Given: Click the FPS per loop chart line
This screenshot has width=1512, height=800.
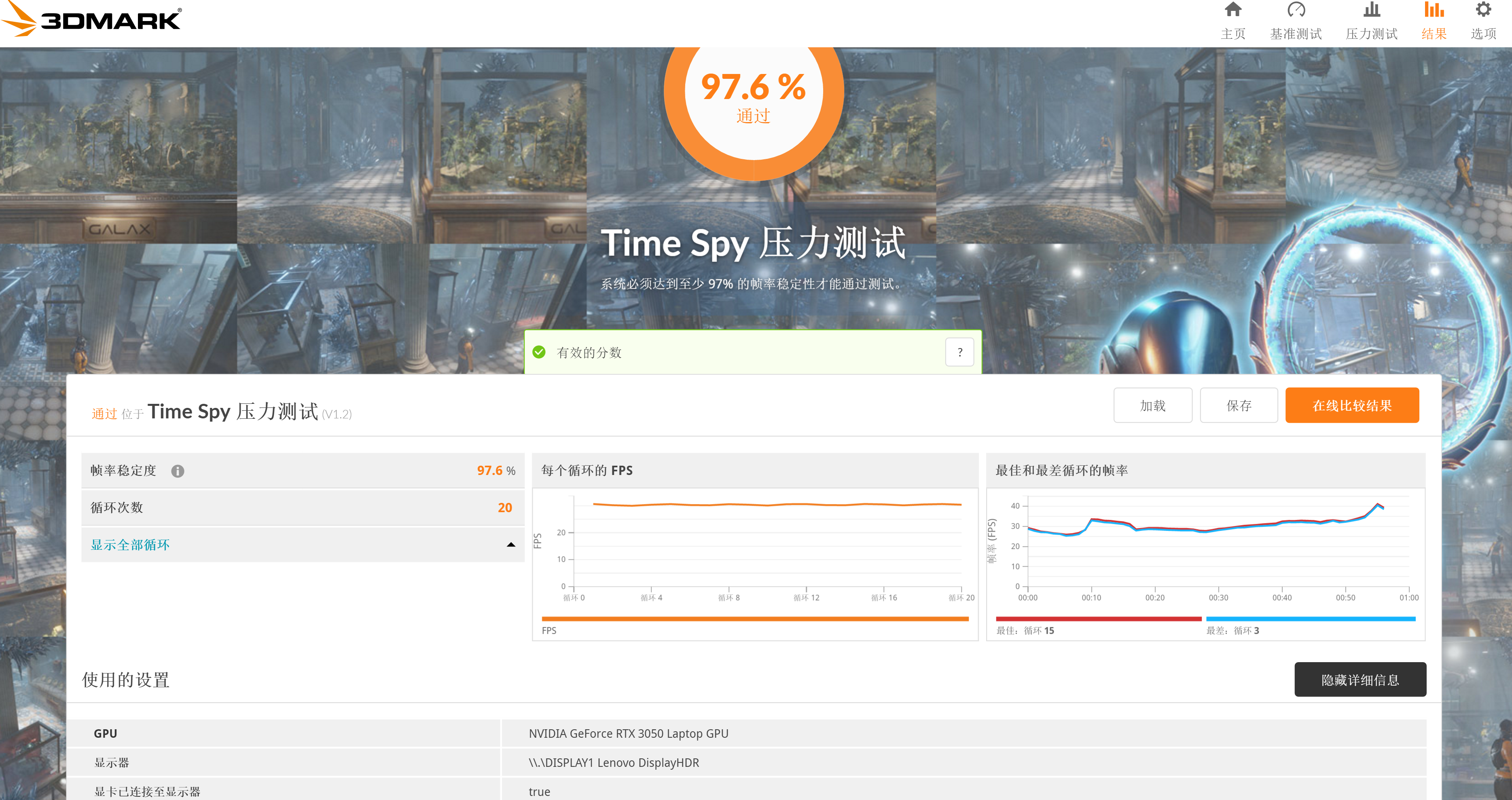Looking at the screenshot, I should [777, 504].
